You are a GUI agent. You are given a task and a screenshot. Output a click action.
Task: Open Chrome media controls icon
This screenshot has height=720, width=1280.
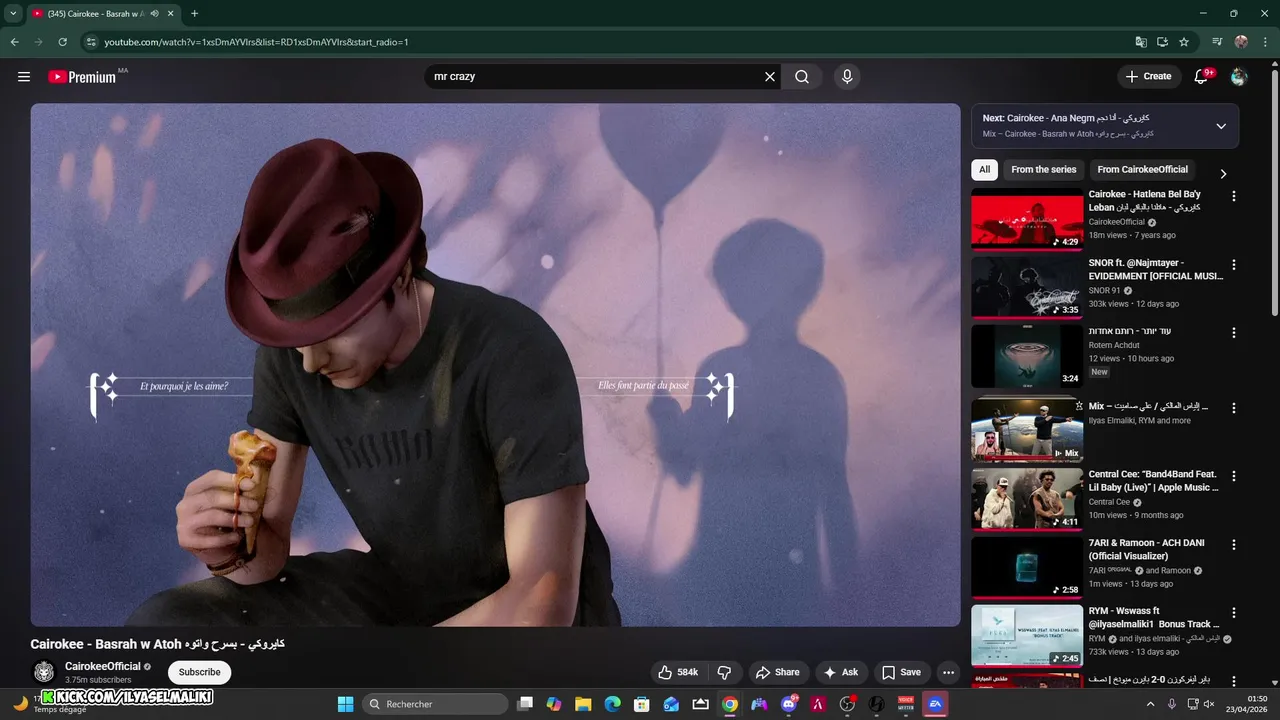click(x=1217, y=42)
